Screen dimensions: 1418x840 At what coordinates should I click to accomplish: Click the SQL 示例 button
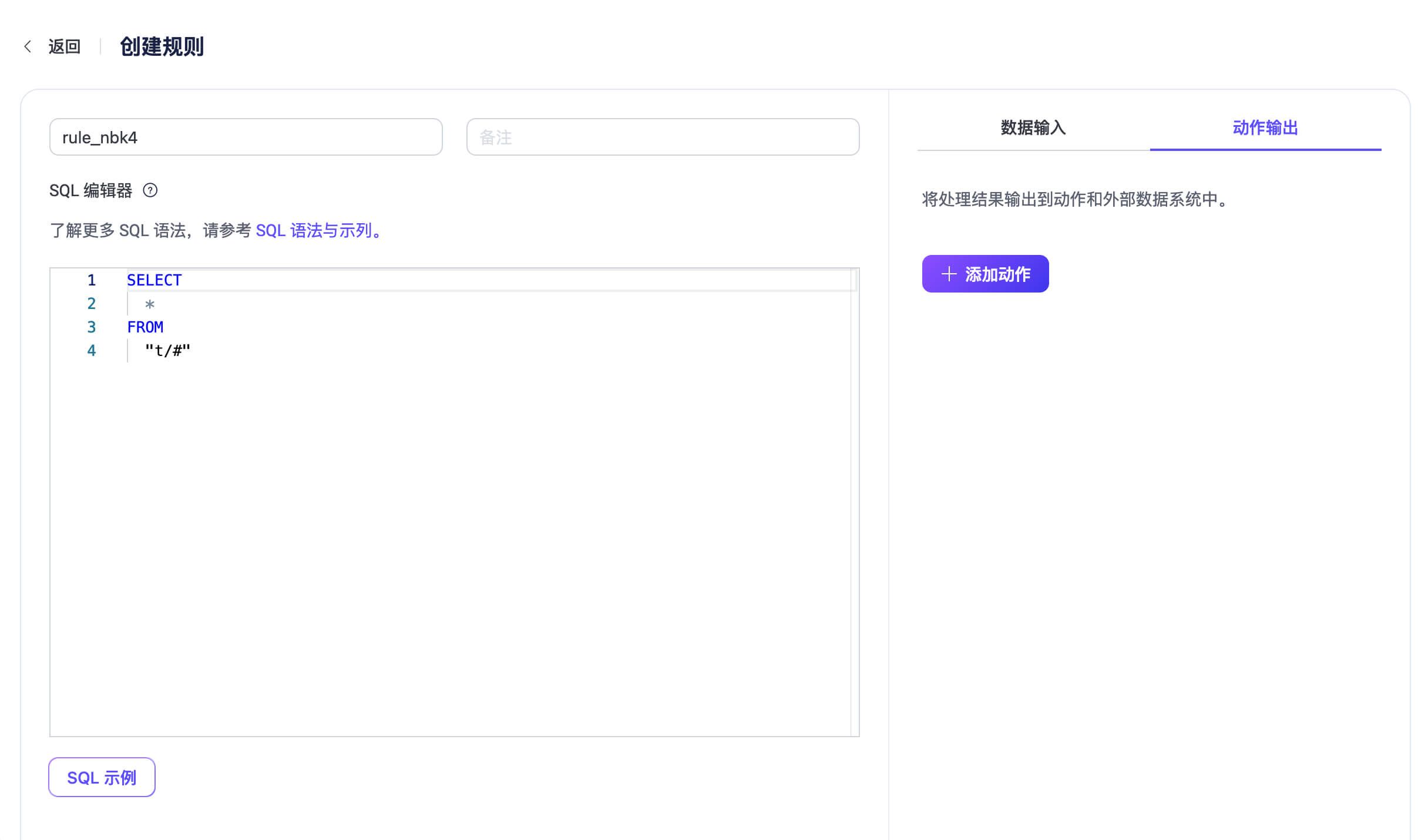(101, 777)
